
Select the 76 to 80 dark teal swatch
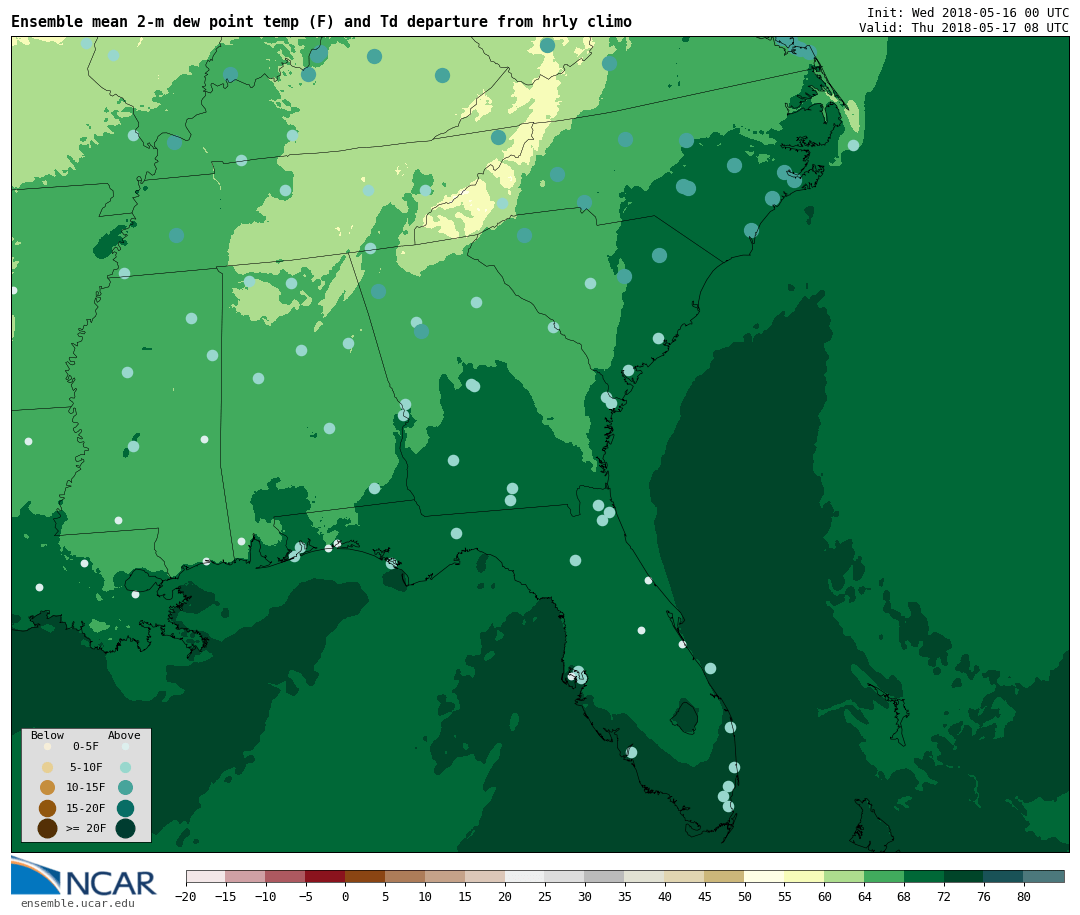point(1003,876)
